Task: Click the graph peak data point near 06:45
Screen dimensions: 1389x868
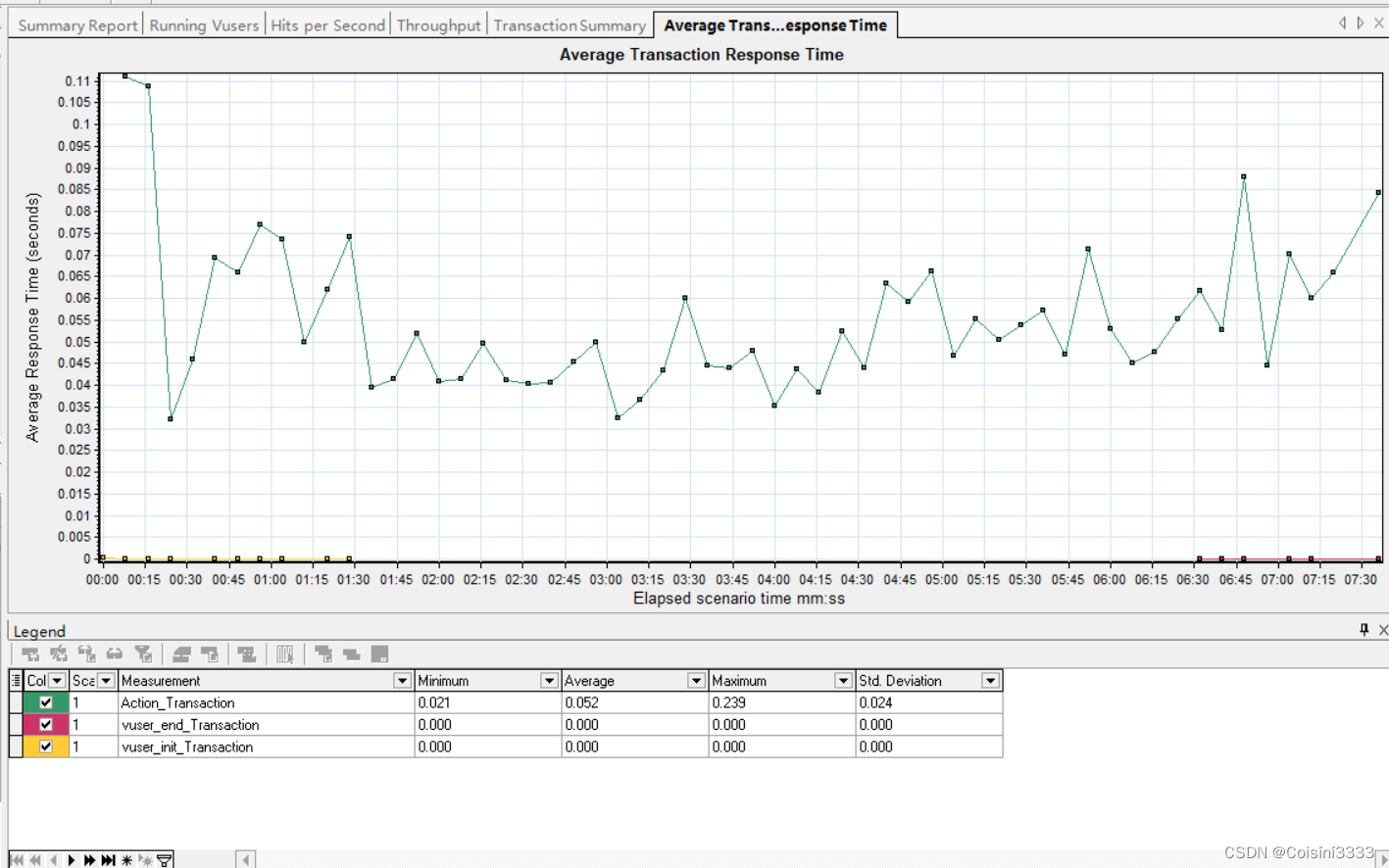Action: 1243,176
